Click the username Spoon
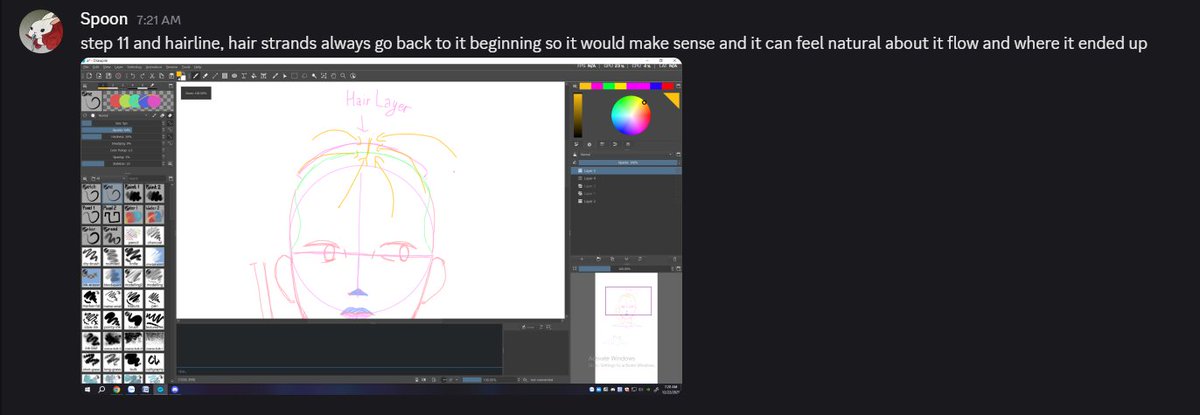This screenshot has height=415, width=1200. 104,19
